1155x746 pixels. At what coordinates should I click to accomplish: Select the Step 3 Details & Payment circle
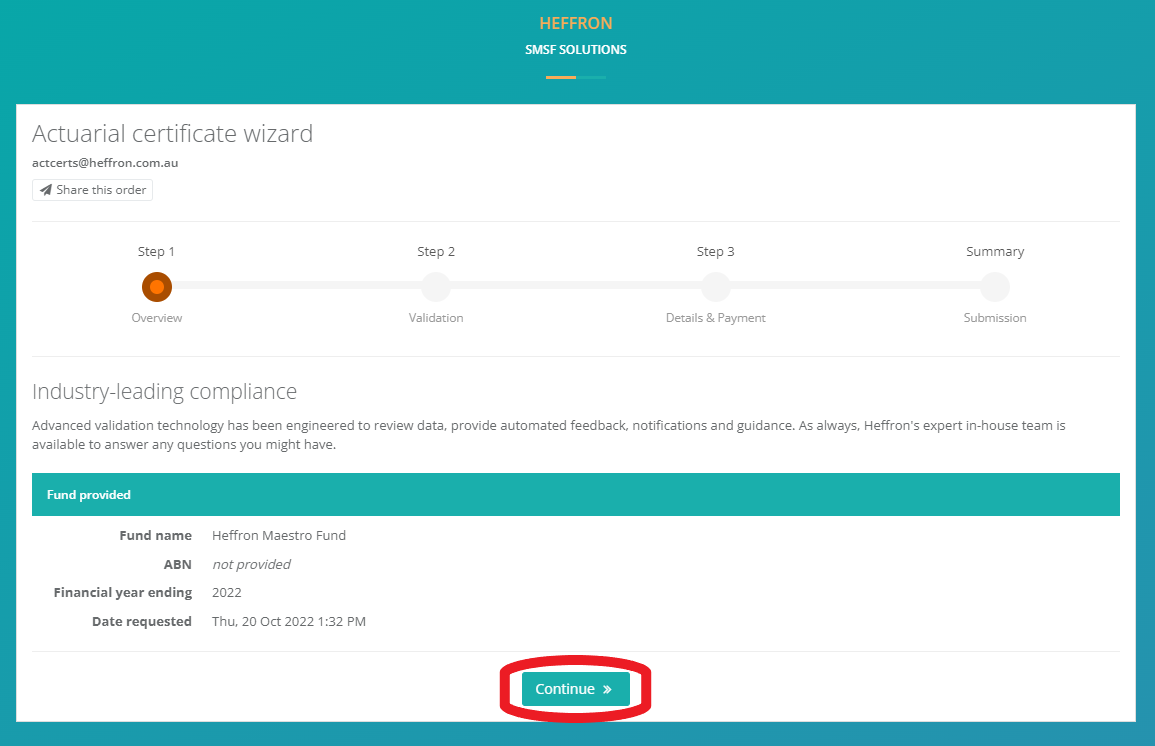715,286
